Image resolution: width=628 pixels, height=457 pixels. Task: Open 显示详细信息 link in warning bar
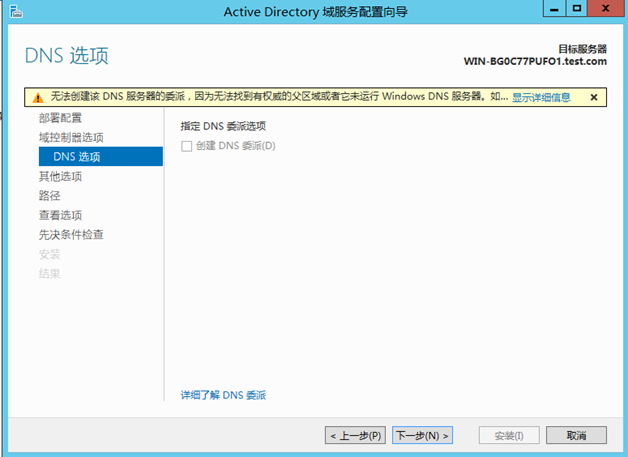541,97
